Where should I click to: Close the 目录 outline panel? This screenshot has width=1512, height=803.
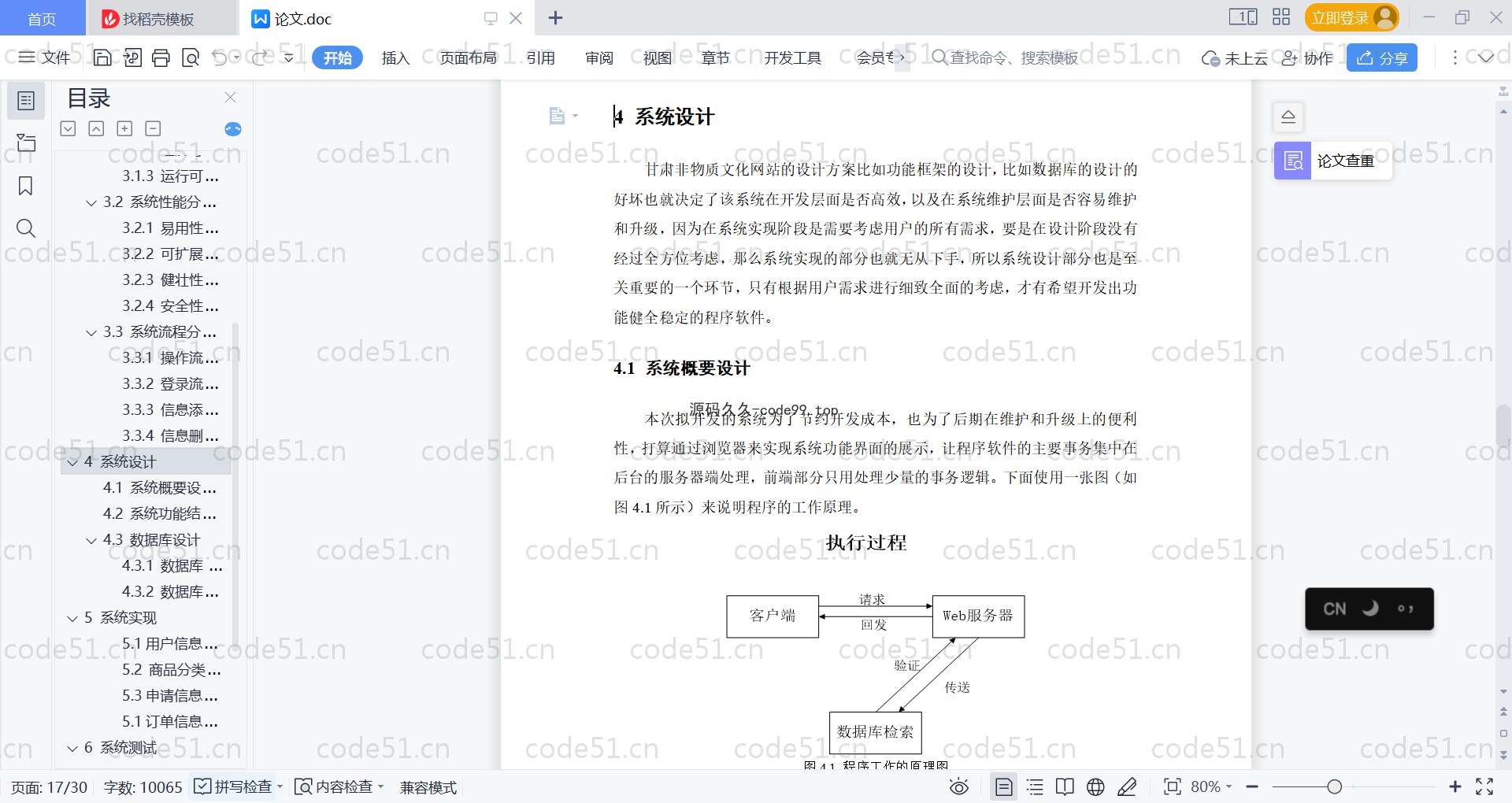coord(231,97)
